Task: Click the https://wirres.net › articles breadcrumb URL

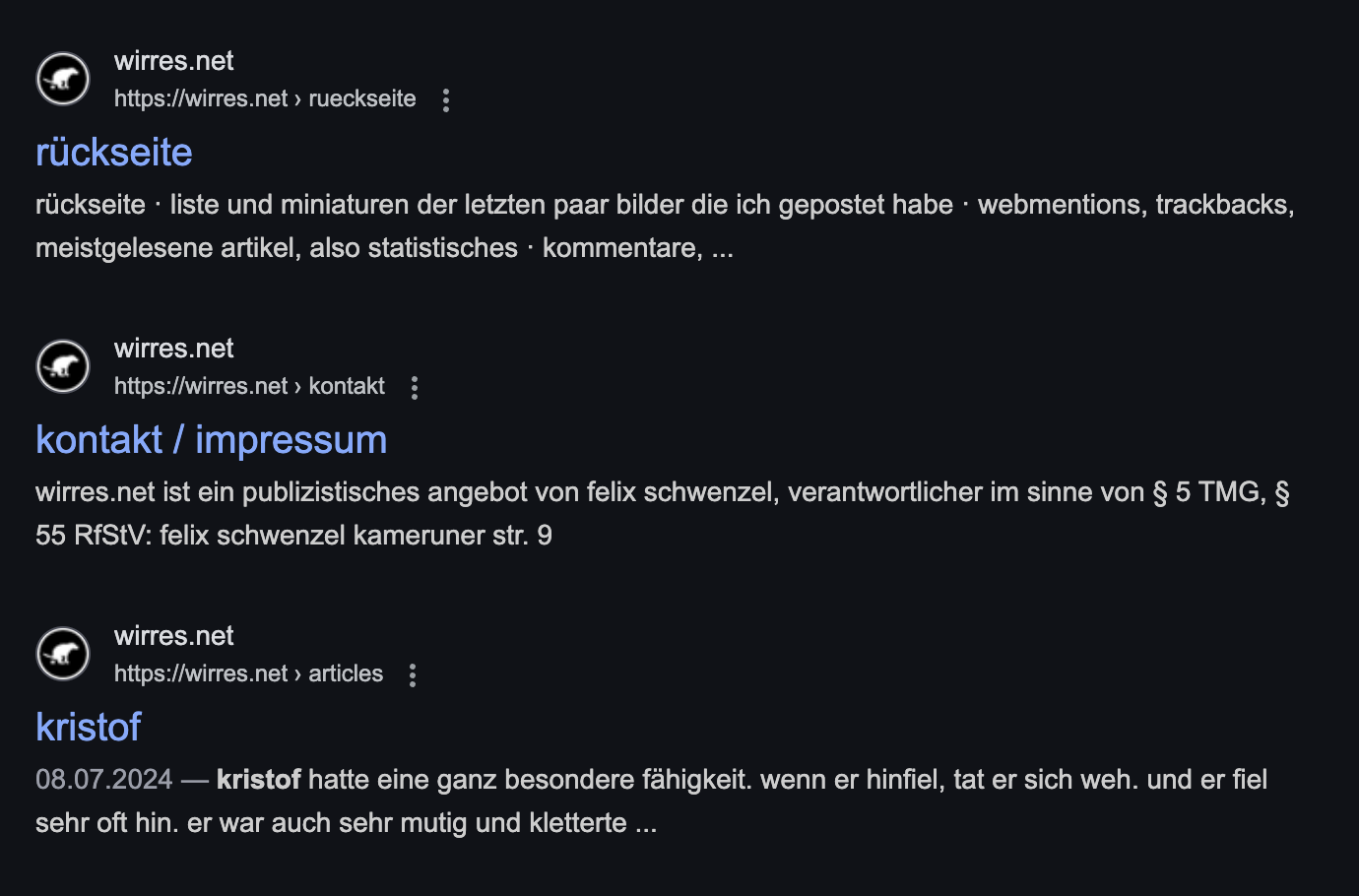Action: [x=248, y=673]
